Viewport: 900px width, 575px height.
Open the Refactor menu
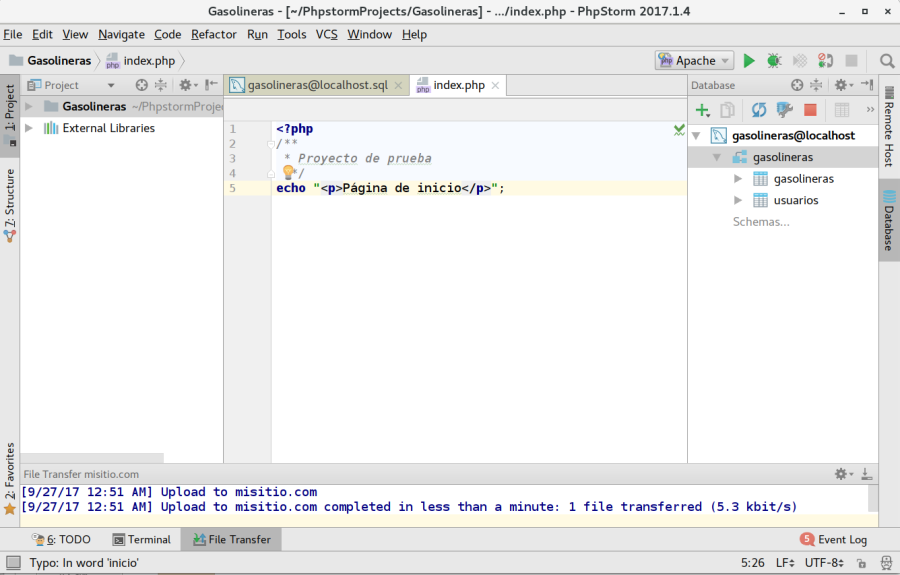click(214, 34)
